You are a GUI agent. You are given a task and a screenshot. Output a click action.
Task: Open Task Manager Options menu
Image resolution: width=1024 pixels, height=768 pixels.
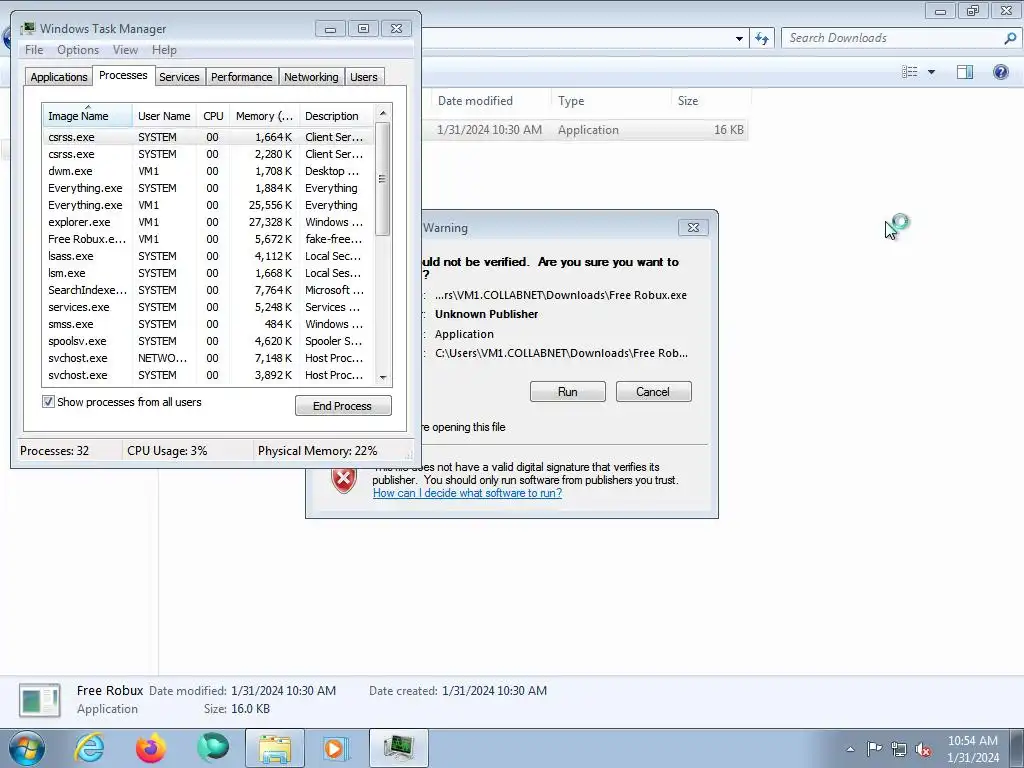click(78, 50)
